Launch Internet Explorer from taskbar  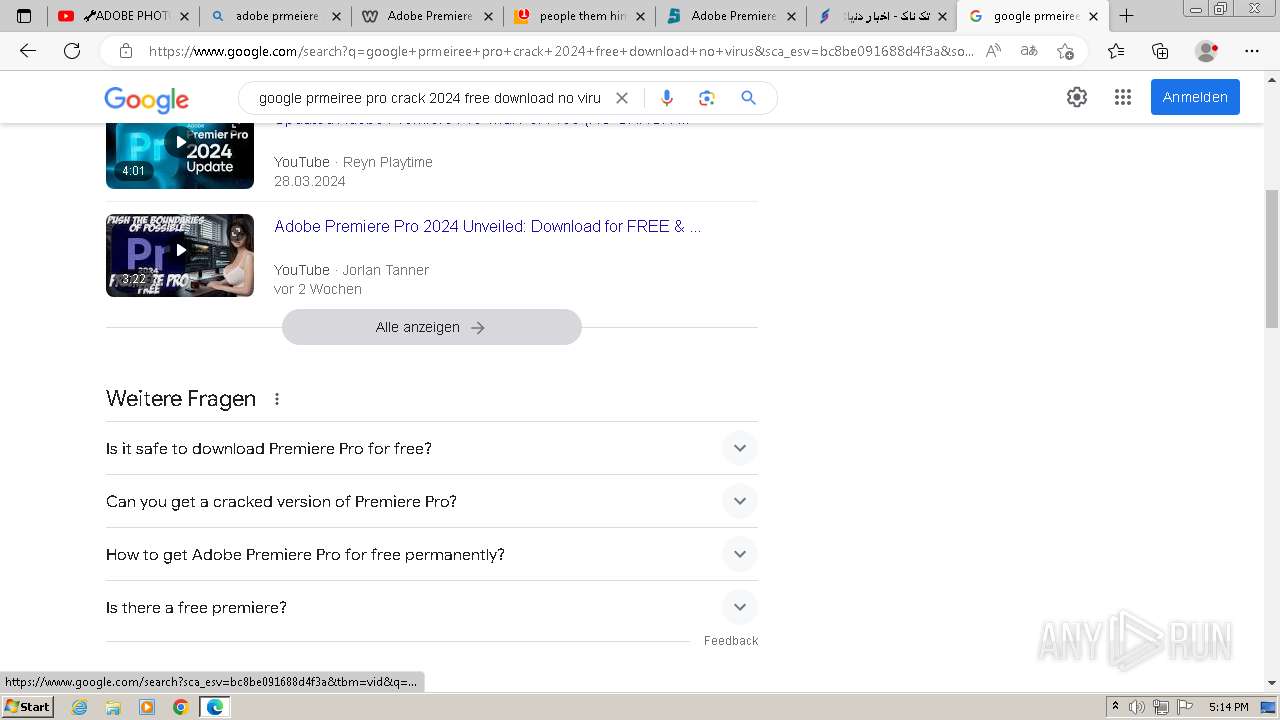pyautogui.click(x=79, y=707)
